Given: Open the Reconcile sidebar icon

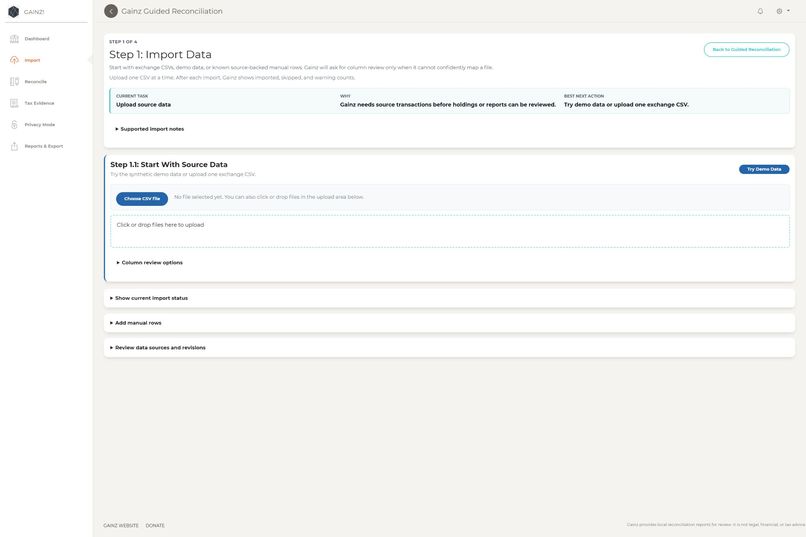Looking at the screenshot, I should point(14,82).
